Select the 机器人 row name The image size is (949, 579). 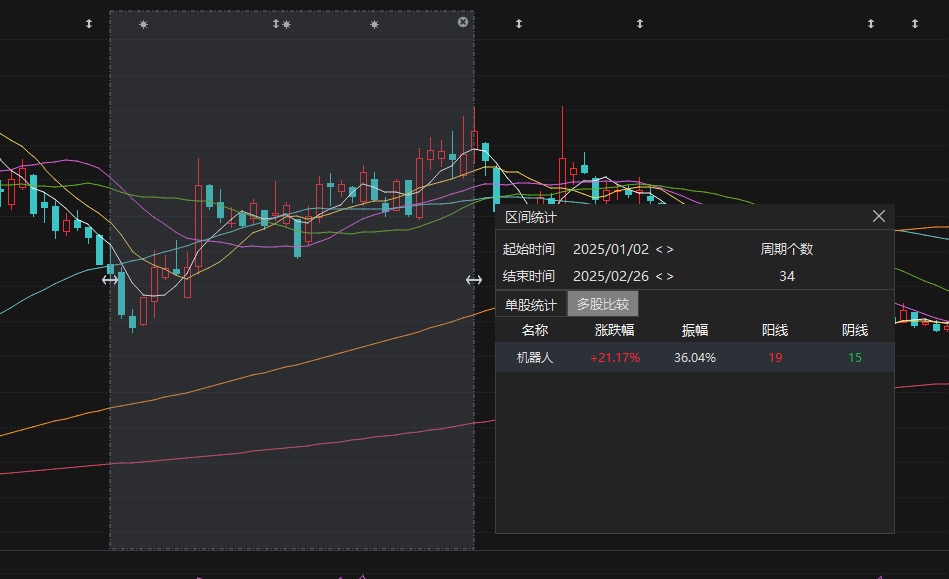pos(535,358)
